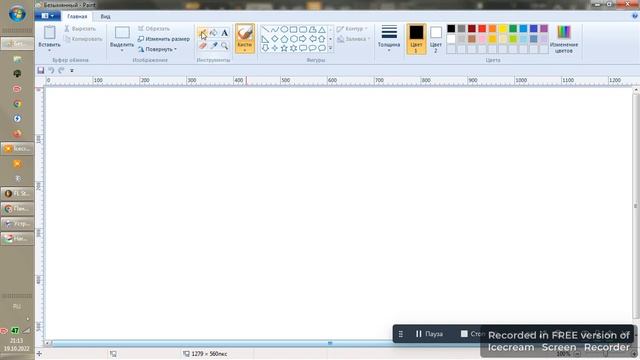The width and height of the screenshot is (640, 360).
Task: Click the RU language indicator in taskbar
Action: pyautogui.click(x=17, y=307)
